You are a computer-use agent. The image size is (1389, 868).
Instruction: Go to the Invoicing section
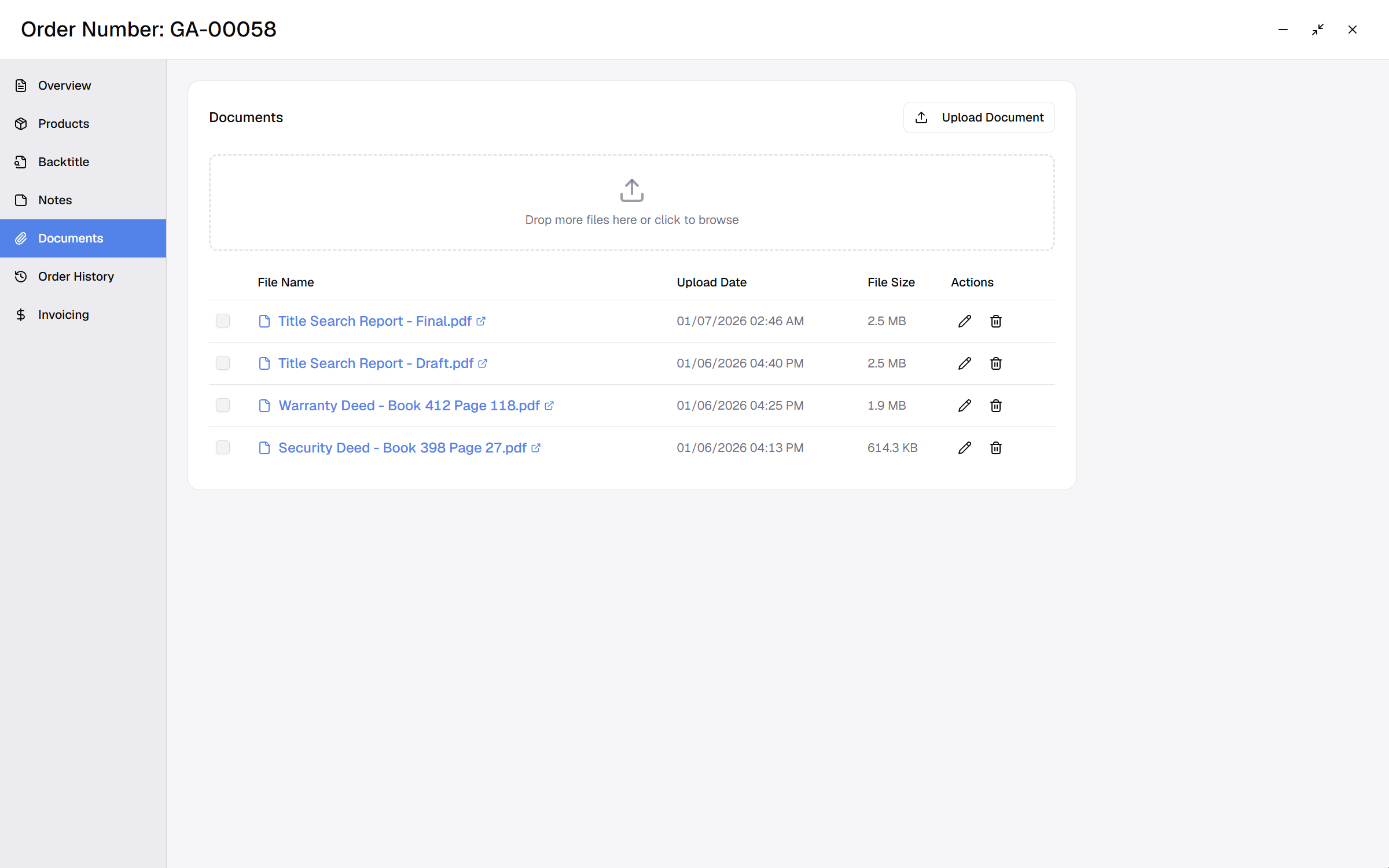[83, 315]
